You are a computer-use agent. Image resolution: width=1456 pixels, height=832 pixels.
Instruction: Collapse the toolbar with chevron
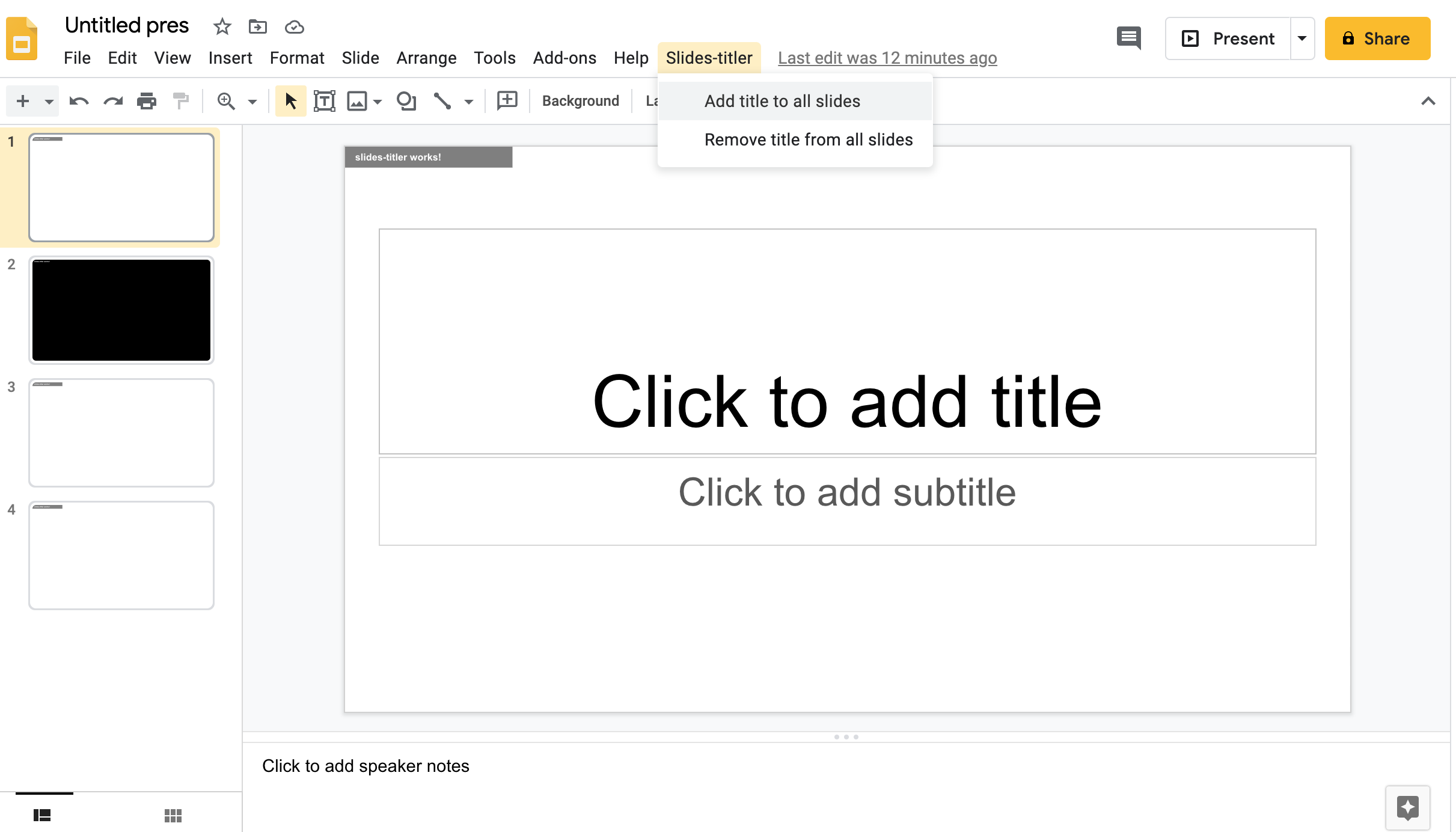point(1428,101)
